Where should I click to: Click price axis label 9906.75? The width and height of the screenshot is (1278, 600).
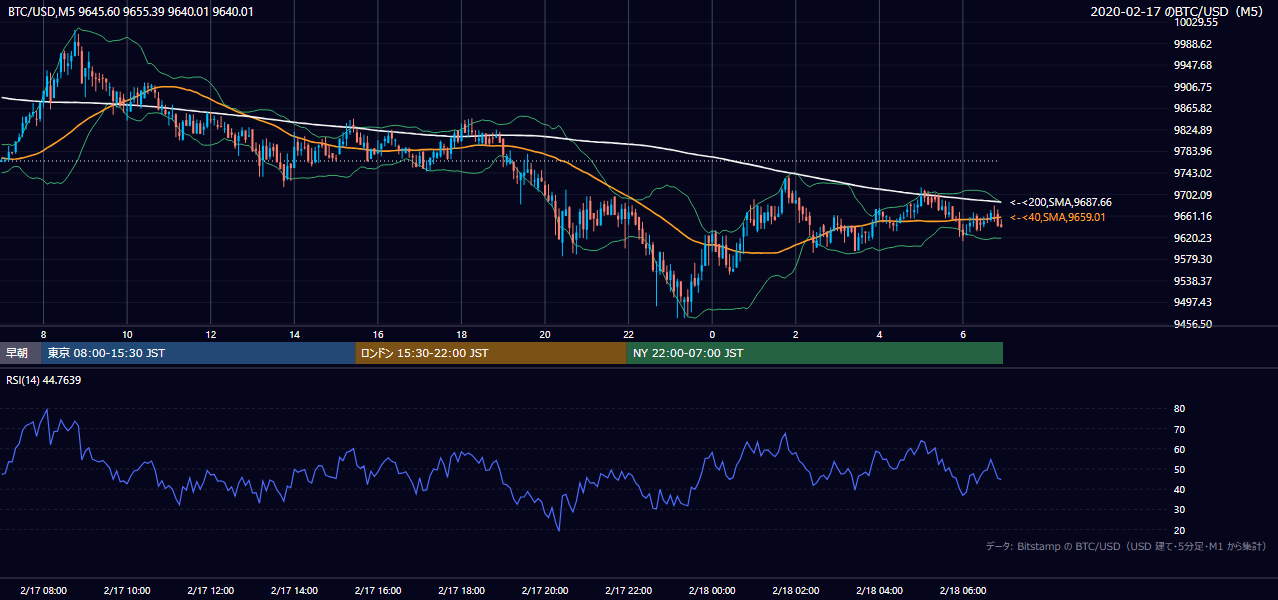1192,87
